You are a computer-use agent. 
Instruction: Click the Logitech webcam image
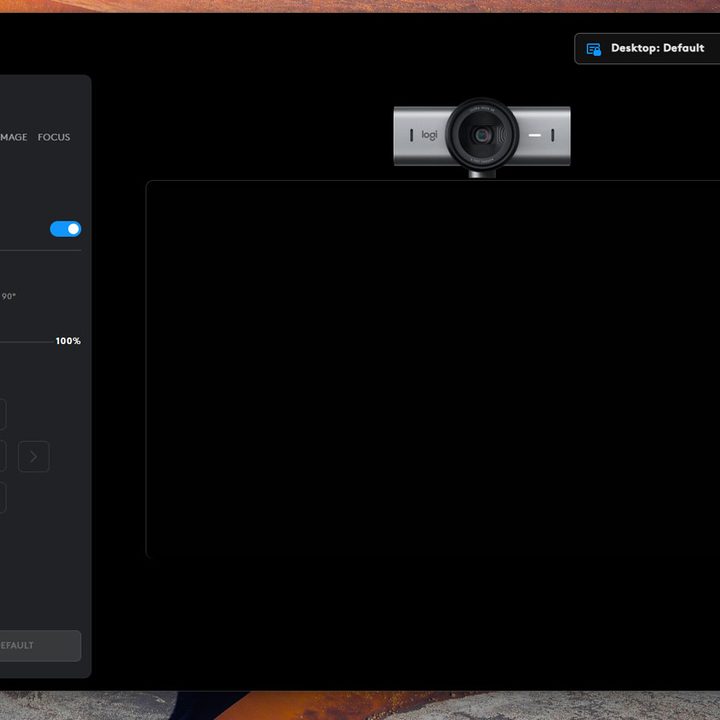point(482,136)
